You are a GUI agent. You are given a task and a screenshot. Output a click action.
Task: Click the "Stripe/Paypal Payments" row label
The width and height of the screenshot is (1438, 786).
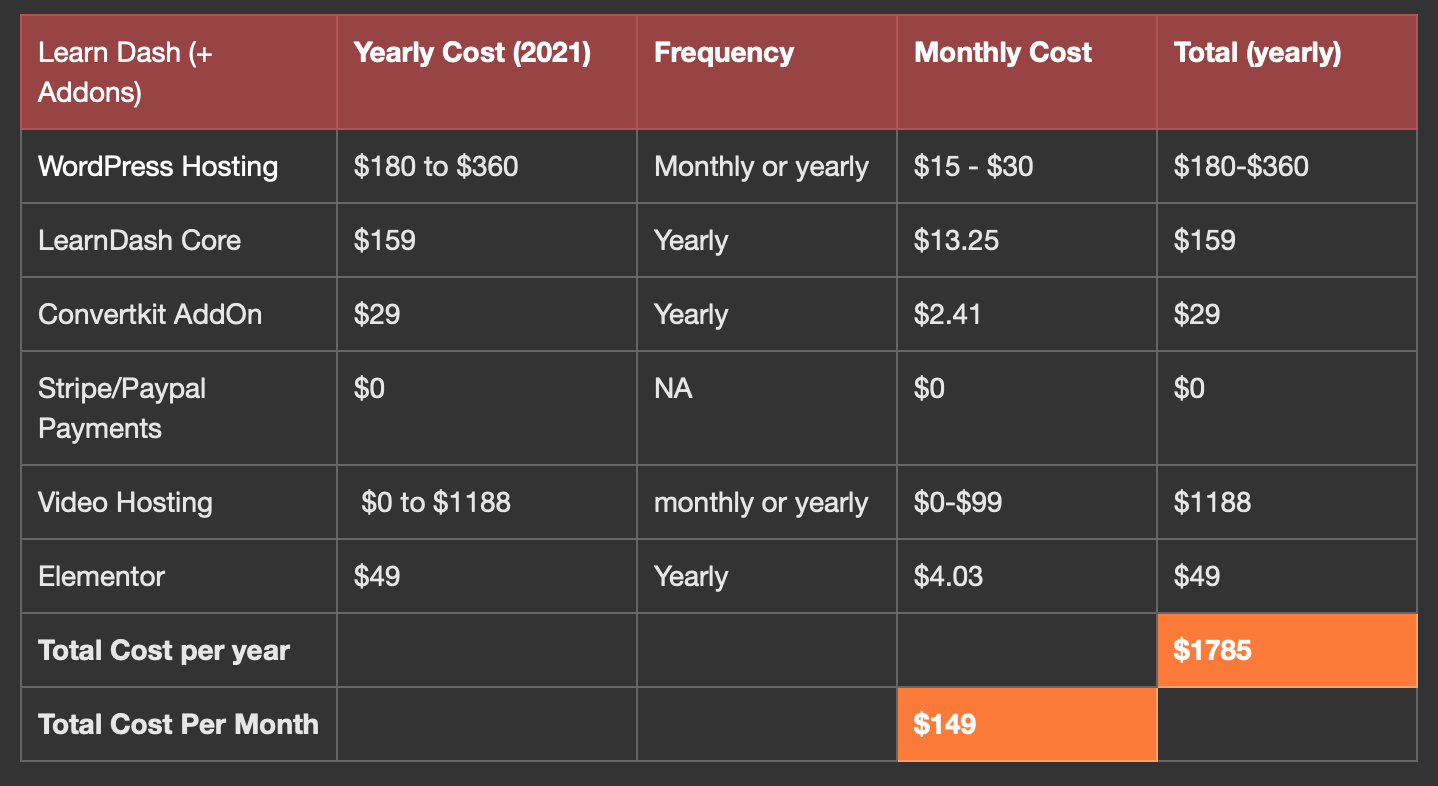pos(122,408)
